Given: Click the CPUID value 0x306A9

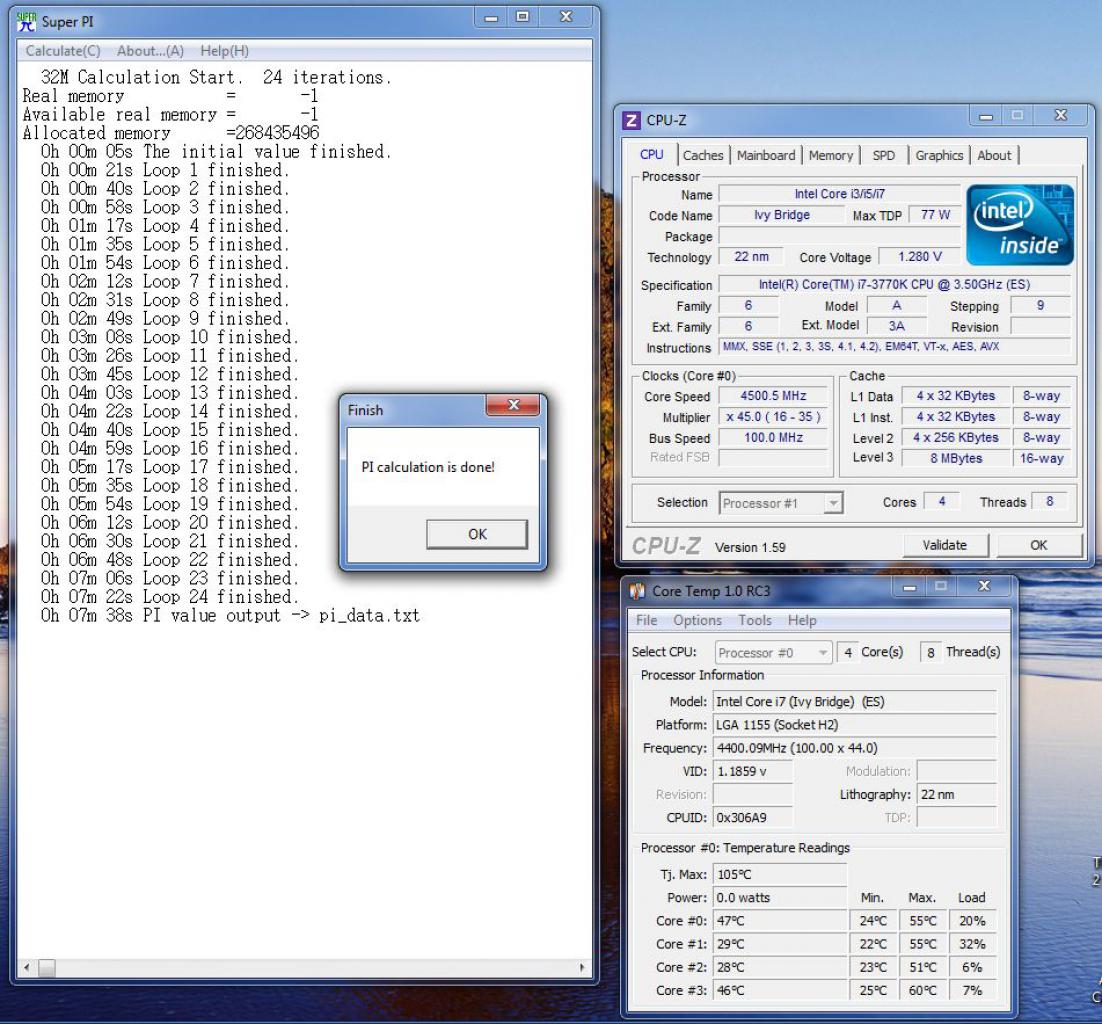Looking at the screenshot, I should [753, 817].
